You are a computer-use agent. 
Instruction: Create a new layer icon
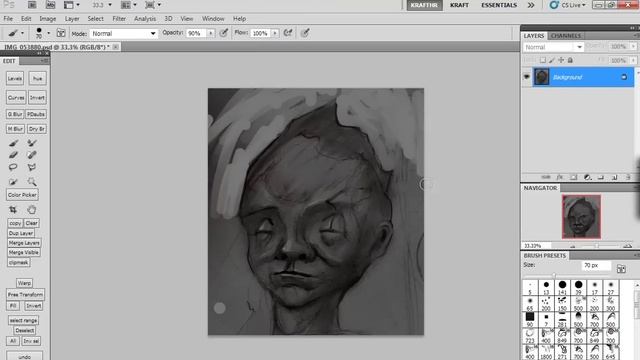[614, 177]
